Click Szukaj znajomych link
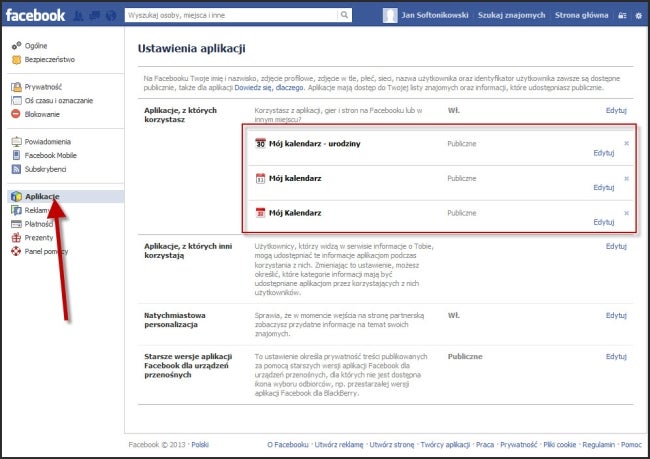 [x=511, y=15]
